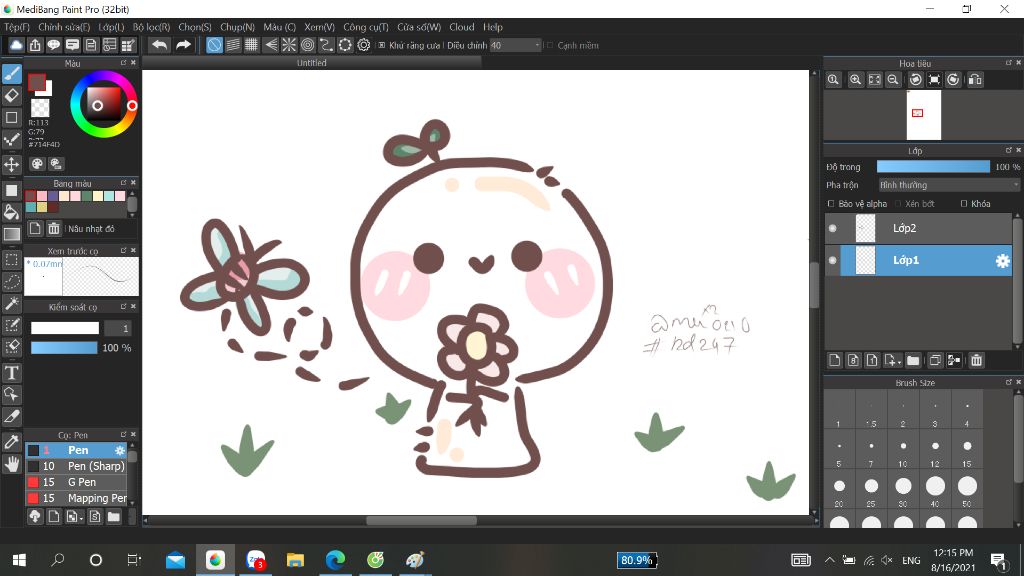Screen dimensions: 1024x576
Task: Open the Cloud icon in the top toolbar
Action: coord(16,45)
